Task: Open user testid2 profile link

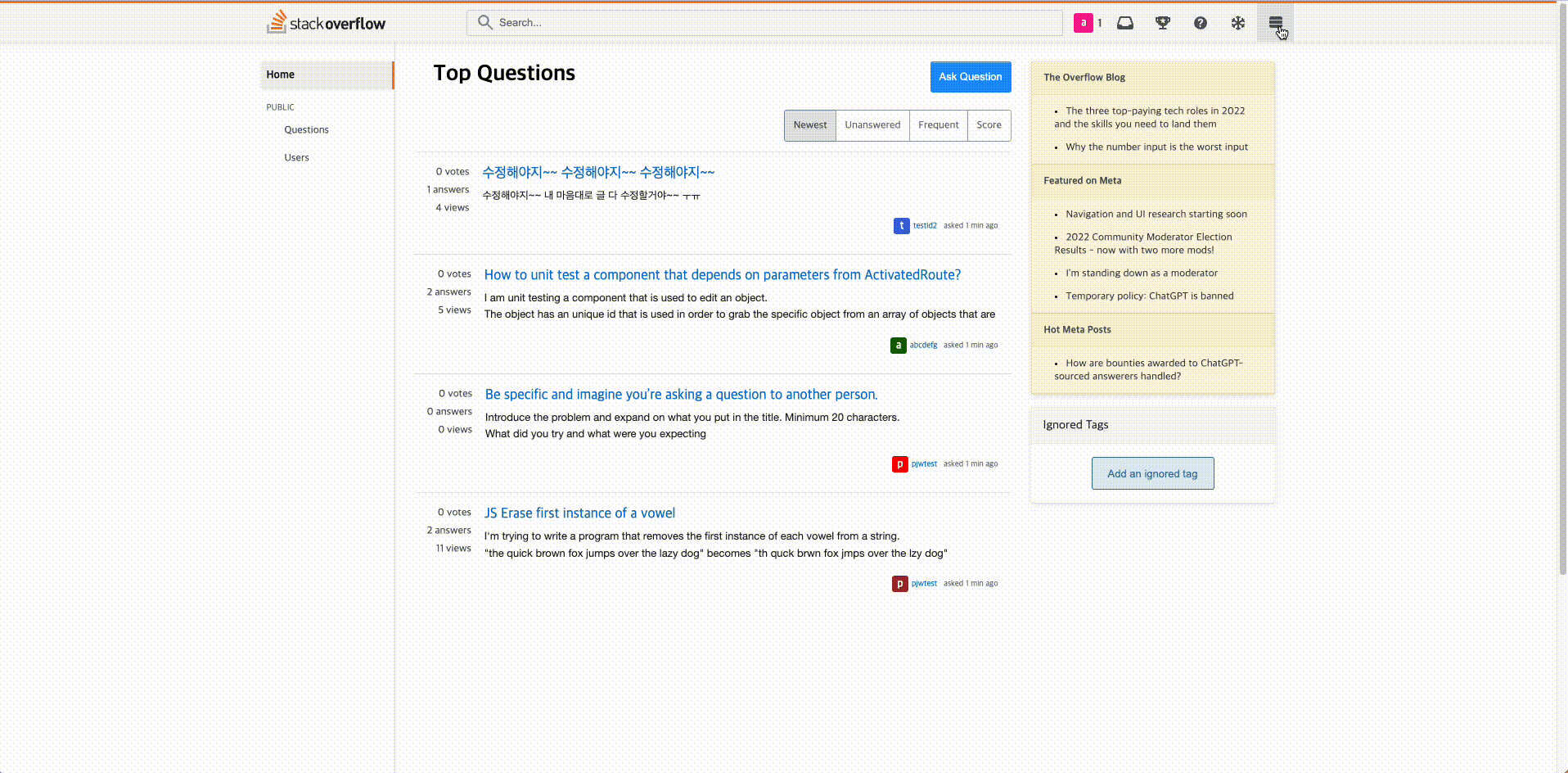Action: 925,225
